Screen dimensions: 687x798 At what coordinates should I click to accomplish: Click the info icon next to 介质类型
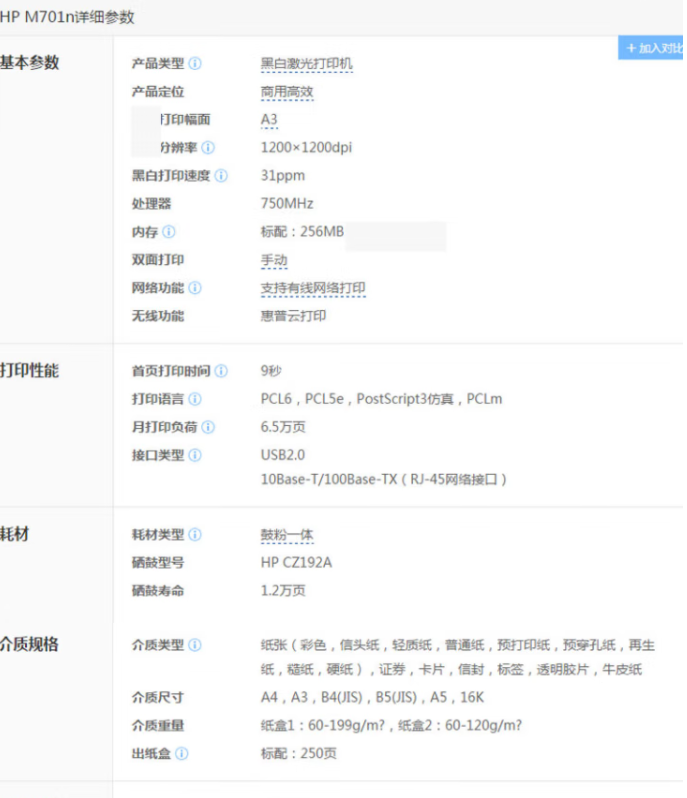point(195,645)
